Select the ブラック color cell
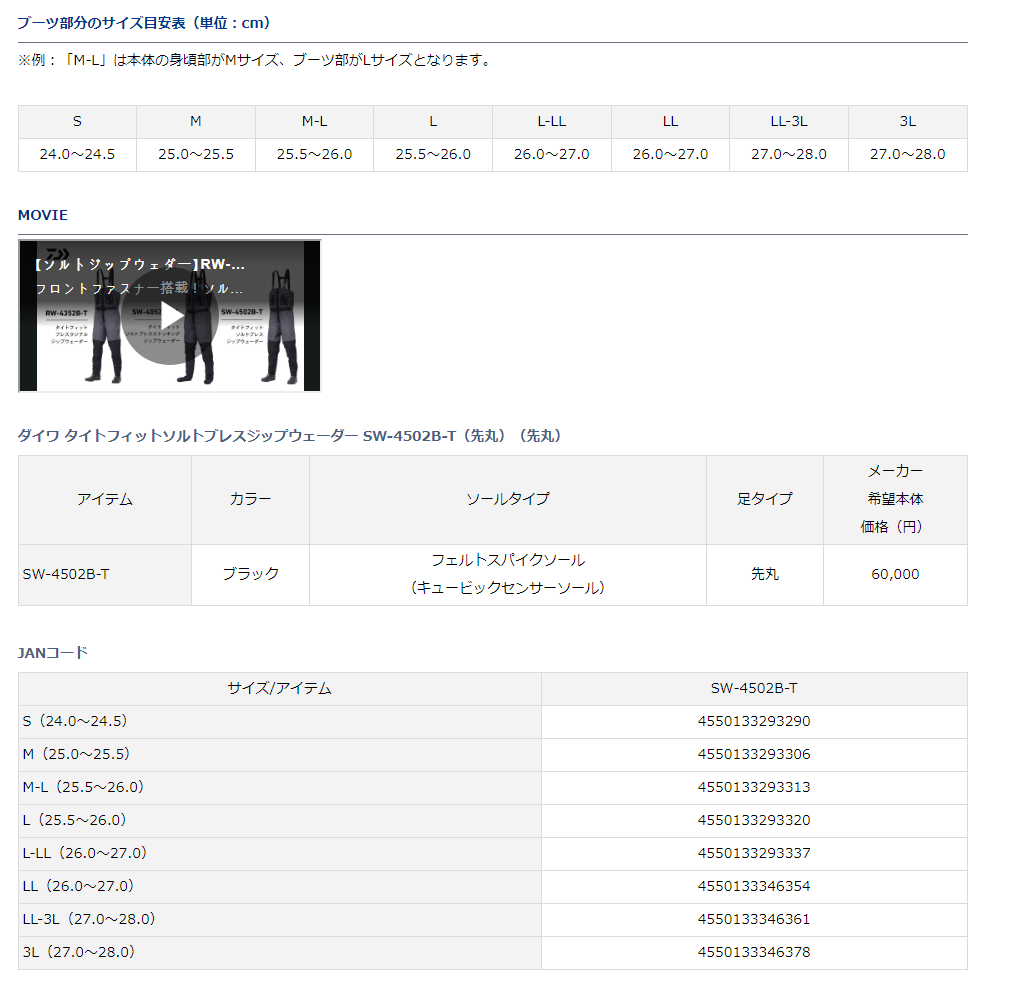 250,575
